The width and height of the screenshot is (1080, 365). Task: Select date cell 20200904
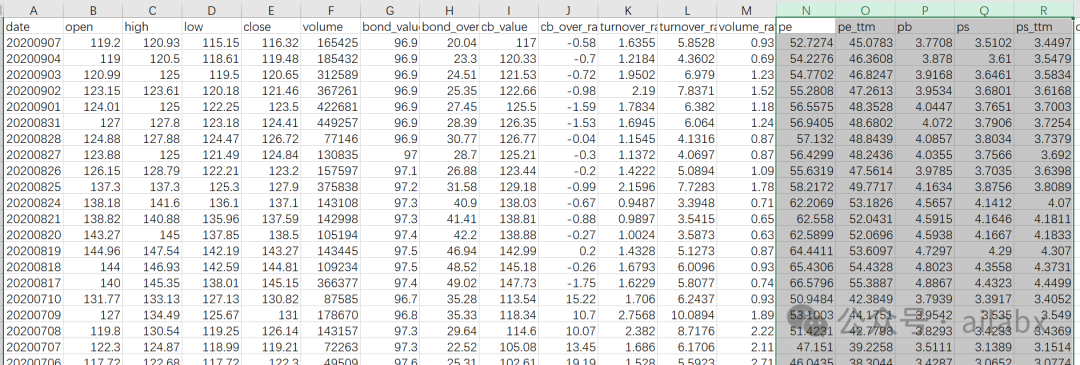click(33, 59)
